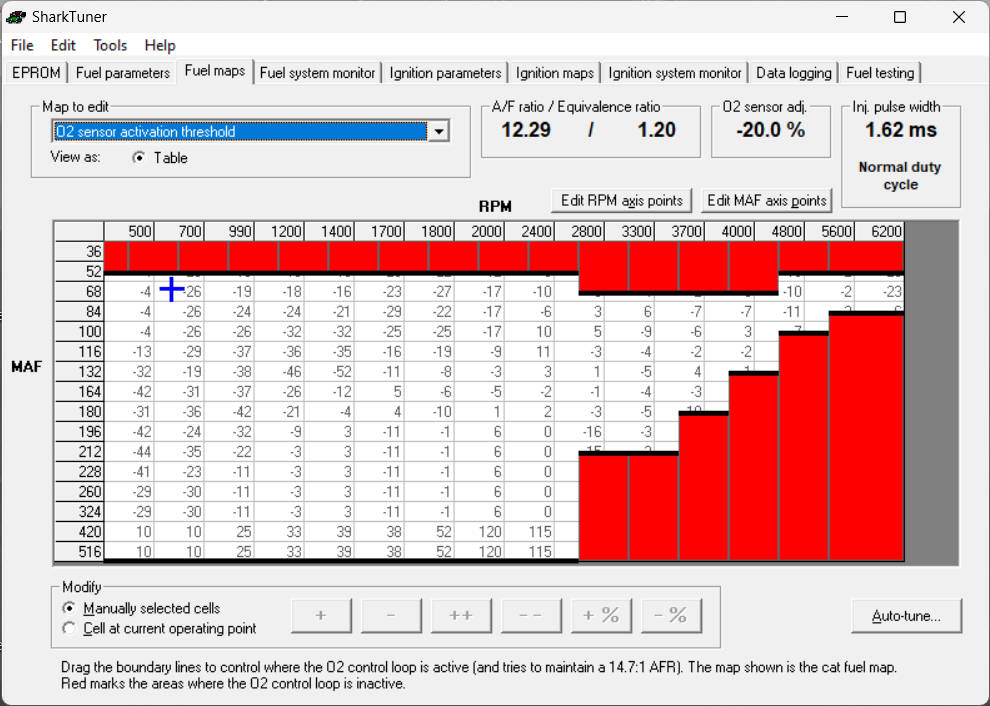This screenshot has height=706, width=990.
Task: Select cell -52 at 1400 RPM, MAF 132
Action: click(x=330, y=371)
